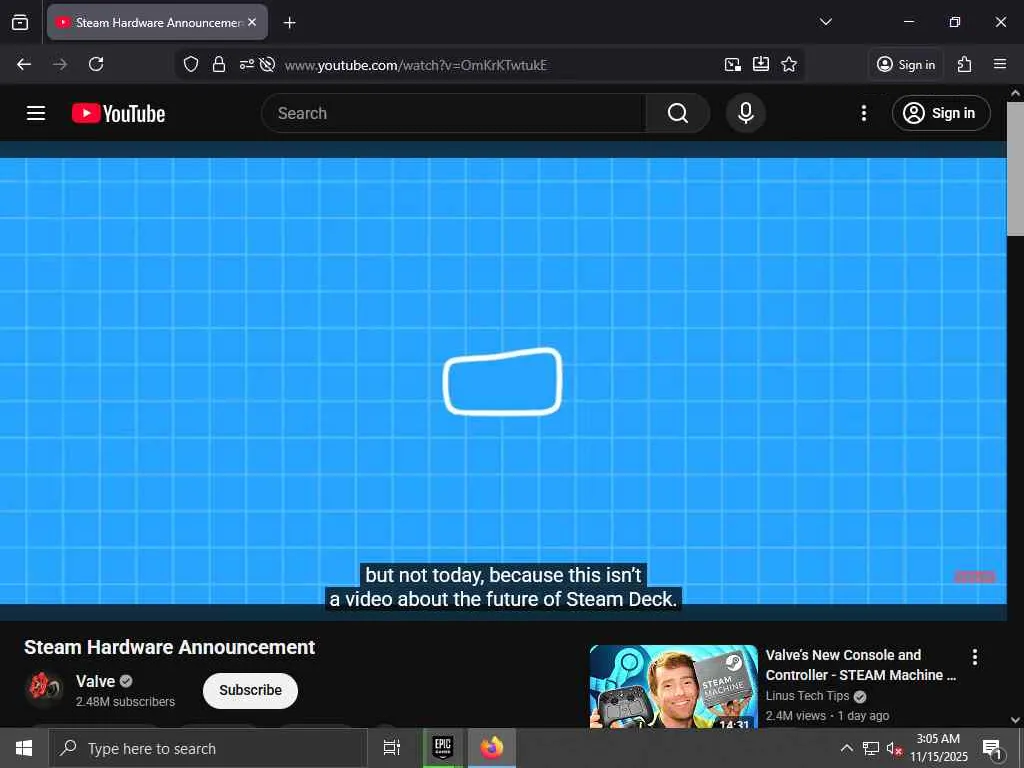This screenshot has width=1024, height=768.
Task: Open Task View on the taskbar
Action: point(392,748)
